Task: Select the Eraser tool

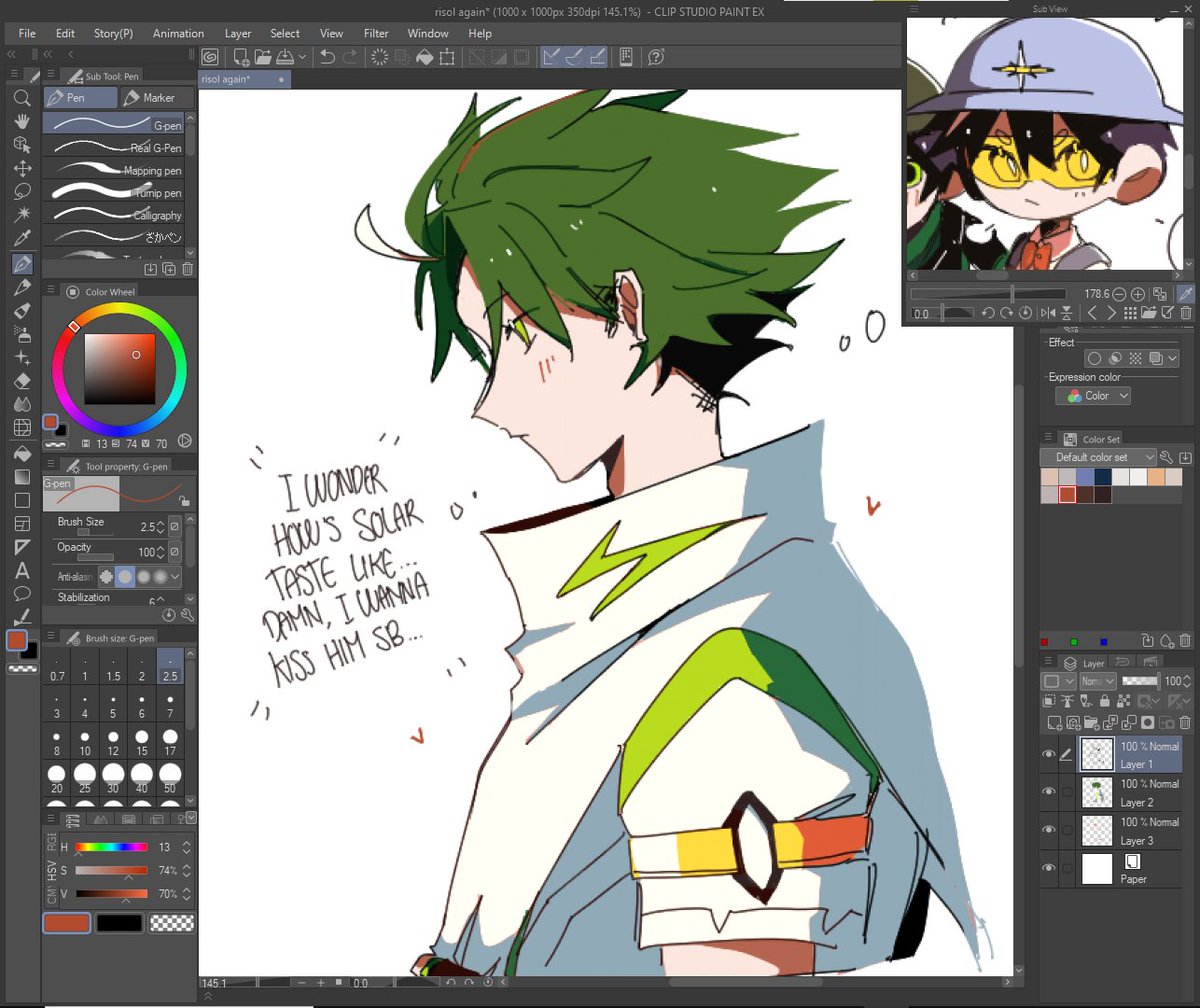Action: [x=22, y=381]
